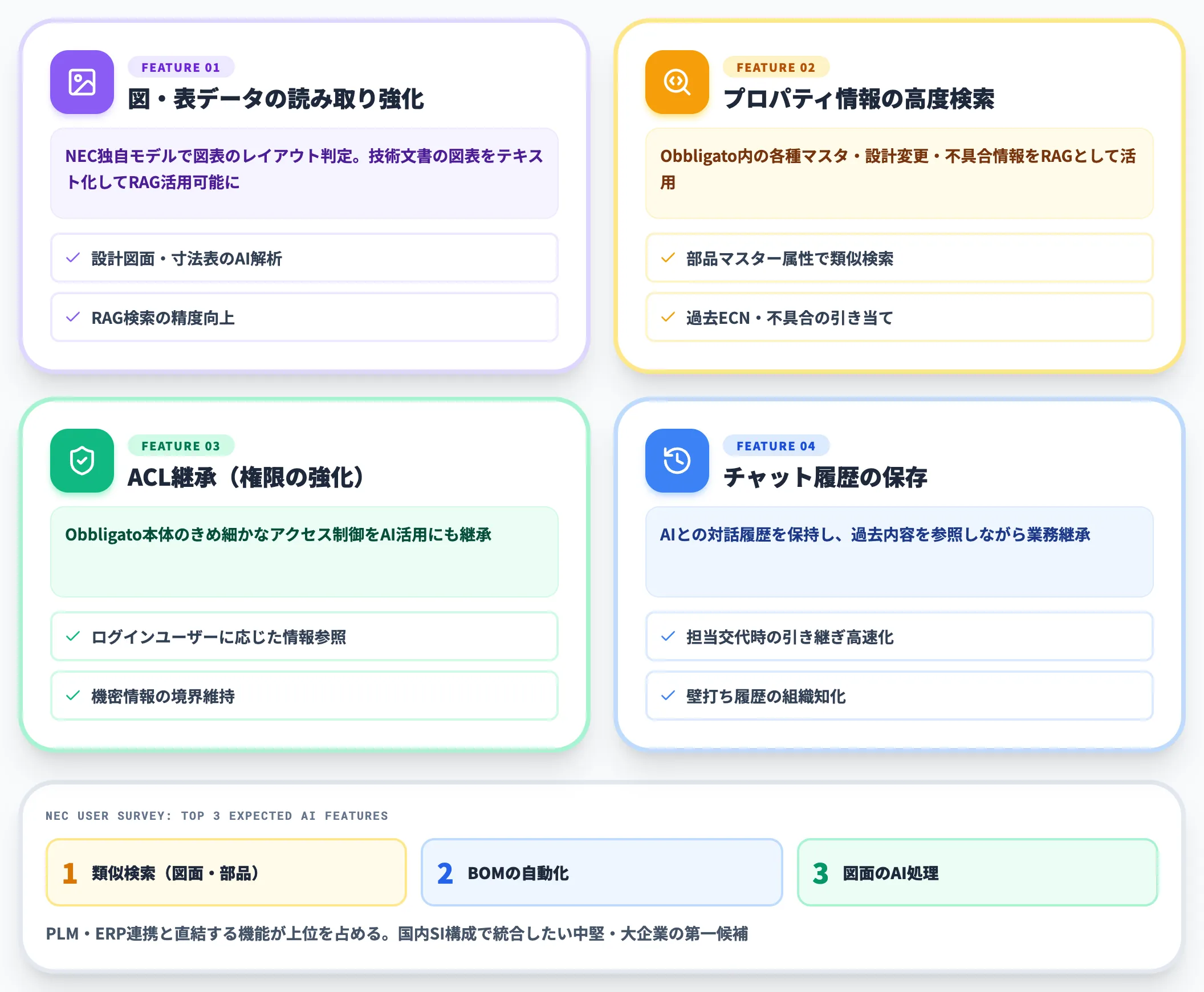Click the AIとの対話履歴を保持し description box
Screen dimensions: 1204x992
[x=899, y=552]
